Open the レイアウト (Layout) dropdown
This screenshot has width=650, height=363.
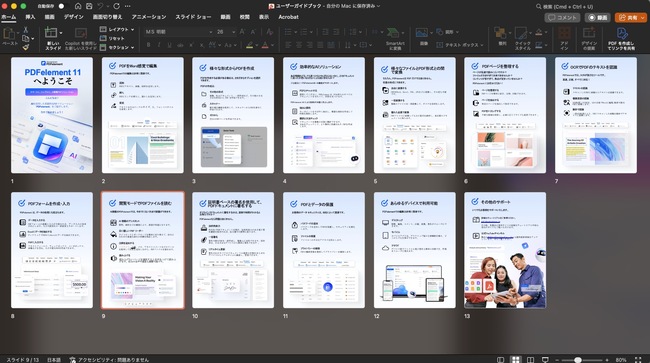[117, 29]
